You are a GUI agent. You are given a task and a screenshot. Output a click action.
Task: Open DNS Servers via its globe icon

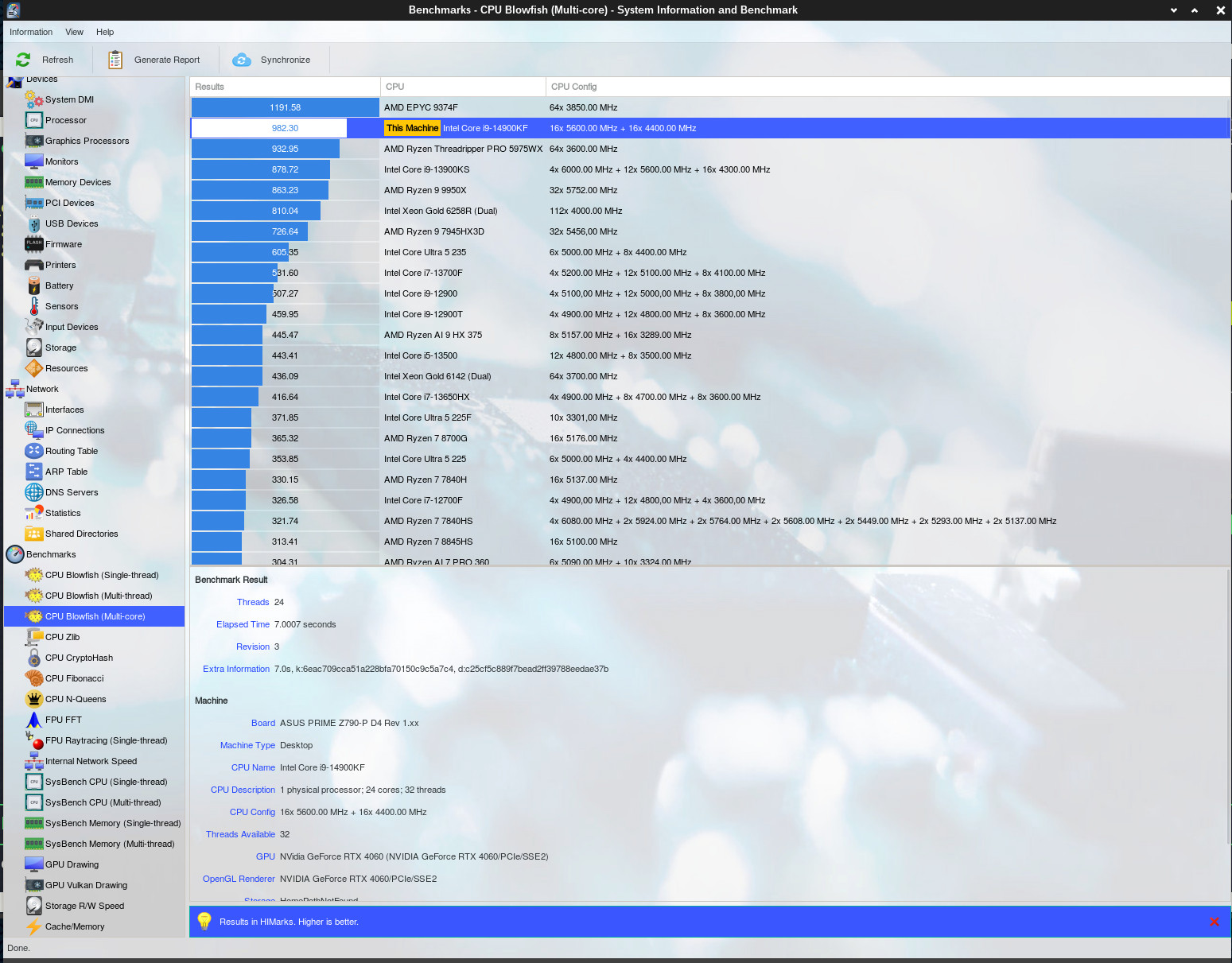click(34, 492)
